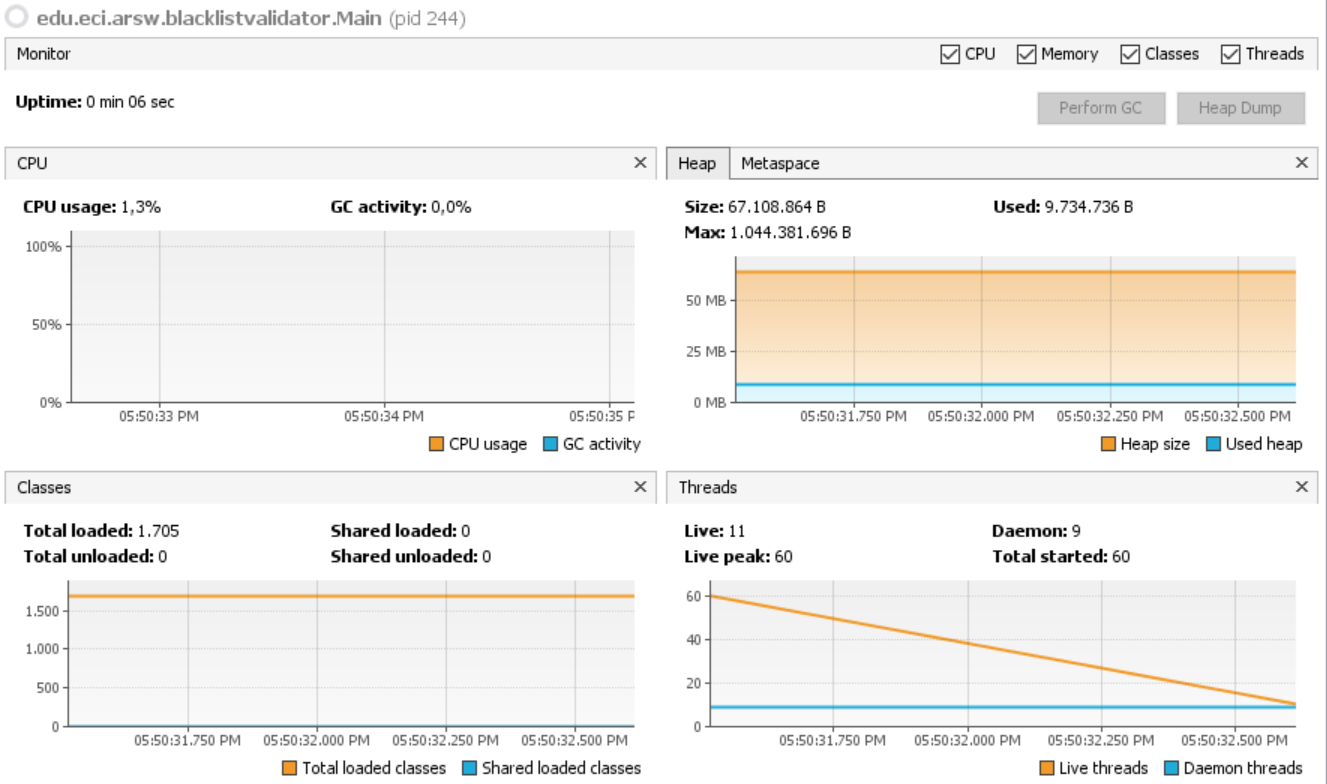
Task: Uncheck the Memory monitor checkbox
Action: 1025,55
